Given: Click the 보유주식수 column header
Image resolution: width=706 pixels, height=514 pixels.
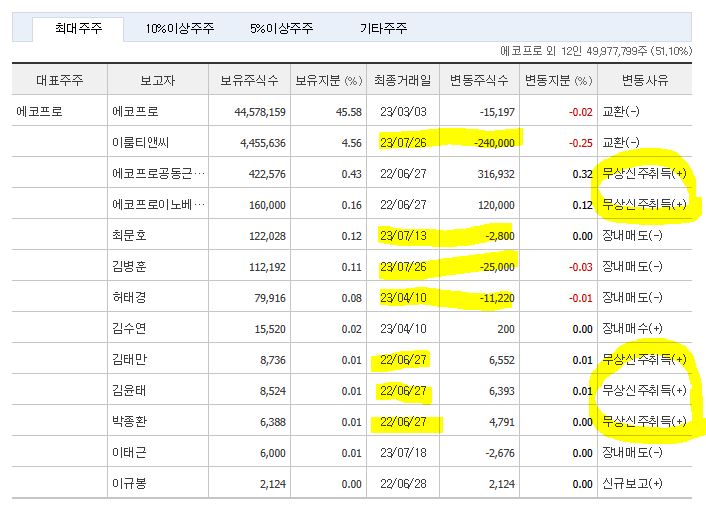Looking at the screenshot, I should coord(249,80).
